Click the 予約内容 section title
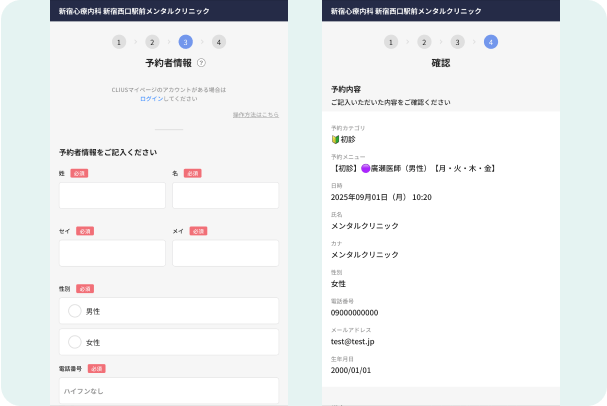Image resolution: width=607 pixels, height=406 pixels. 346,89
